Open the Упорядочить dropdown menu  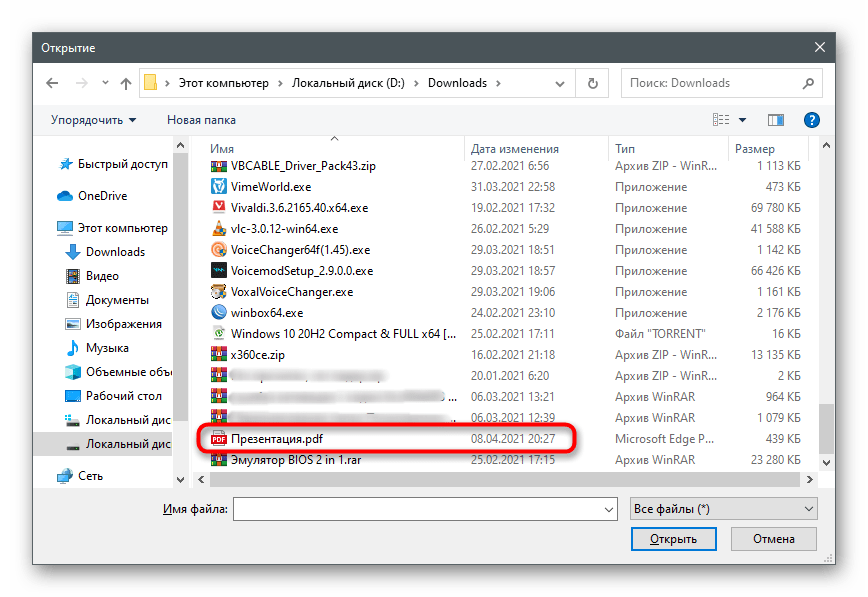pos(93,120)
